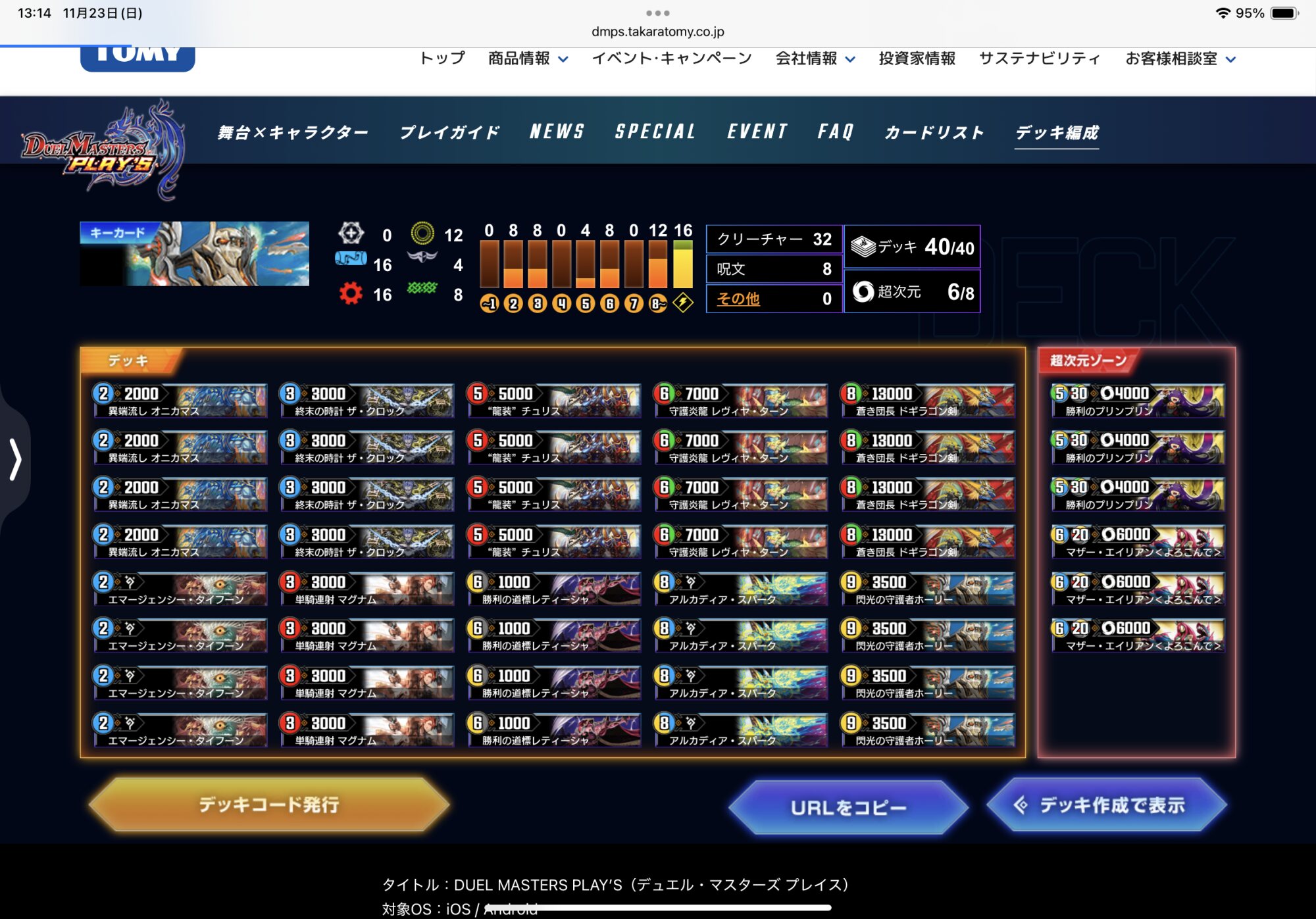Click the light civilization icon
Viewport: 1316px width, 919px height.
(x=351, y=234)
